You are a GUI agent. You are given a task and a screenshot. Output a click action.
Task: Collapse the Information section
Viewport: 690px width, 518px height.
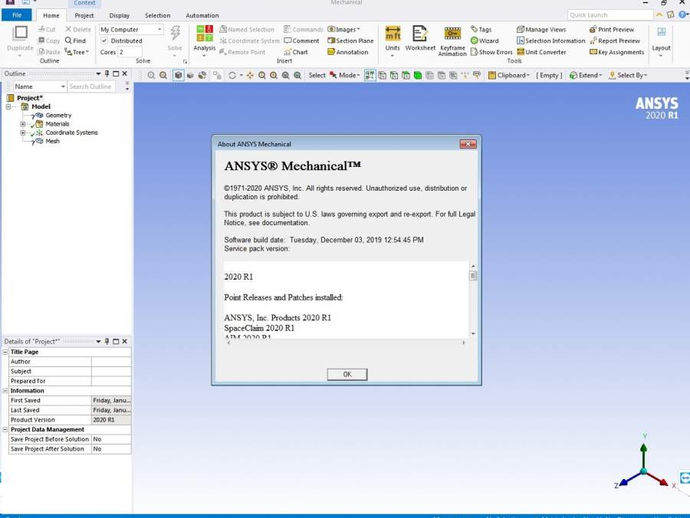[5, 391]
